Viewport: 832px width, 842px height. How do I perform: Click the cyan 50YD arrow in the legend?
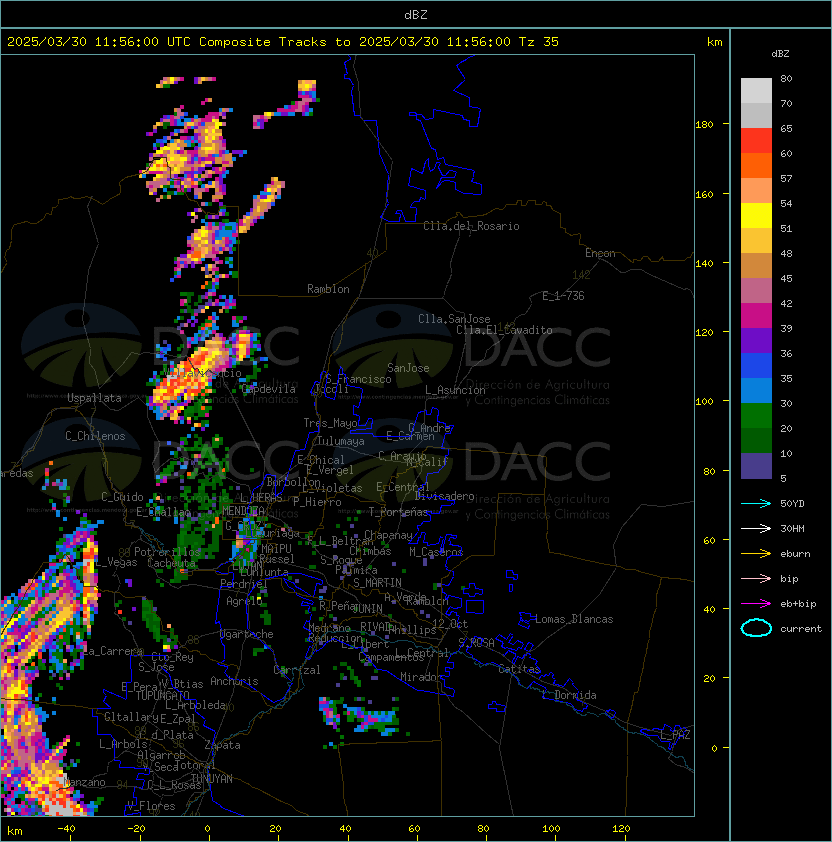pos(756,504)
